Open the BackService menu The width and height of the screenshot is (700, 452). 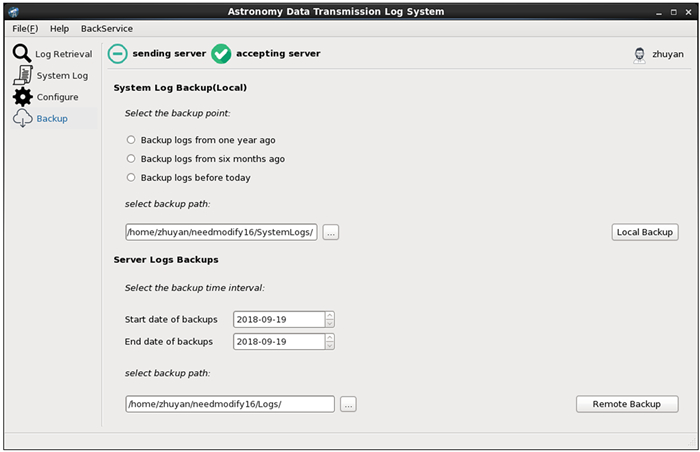click(106, 29)
